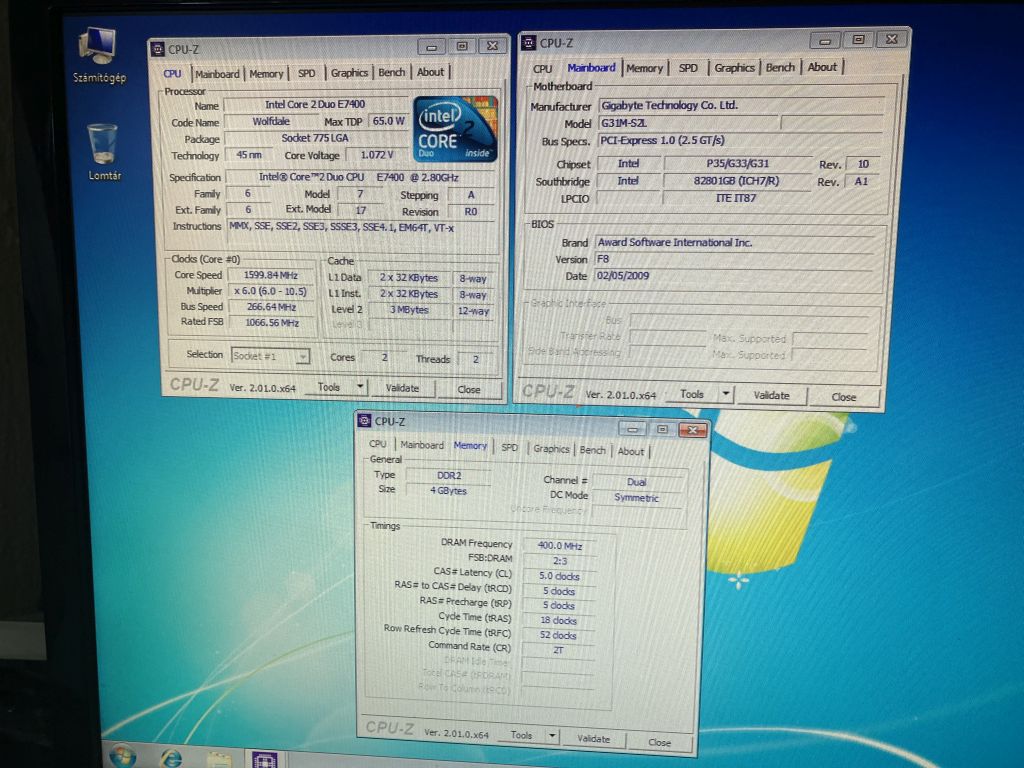Expand Tools dropdown arrow in Memory window
The width and height of the screenshot is (1024, 768).
552,735
